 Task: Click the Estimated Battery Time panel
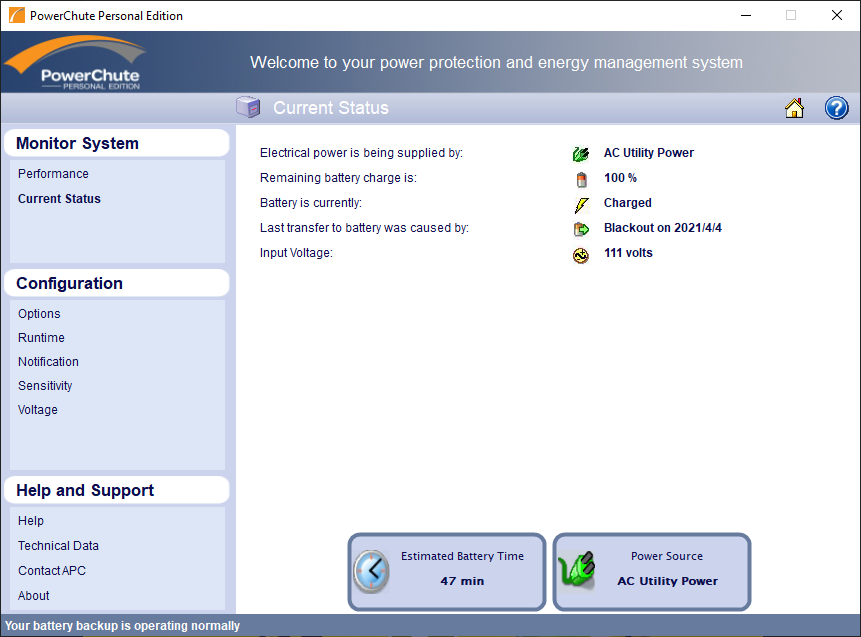[447, 572]
